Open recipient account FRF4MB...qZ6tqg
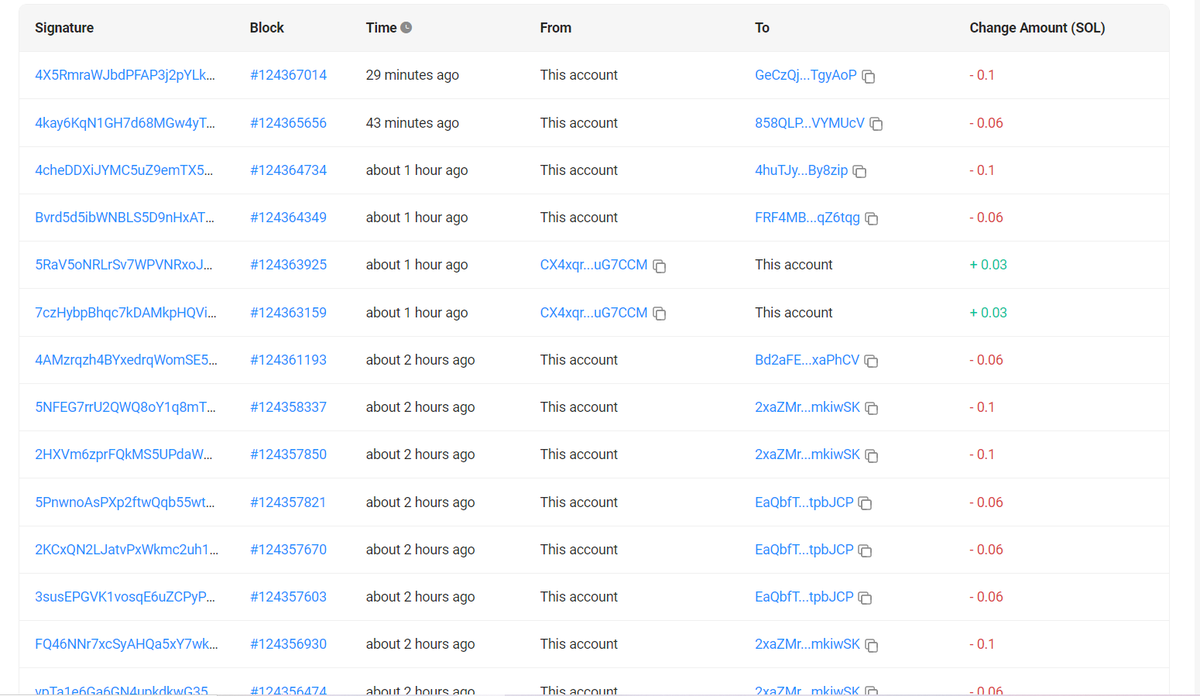The width and height of the screenshot is (1200, 696). pos(808,217)
